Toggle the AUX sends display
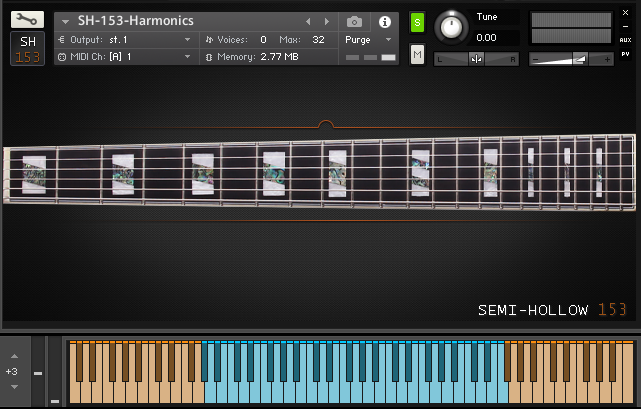 point(625,39)
